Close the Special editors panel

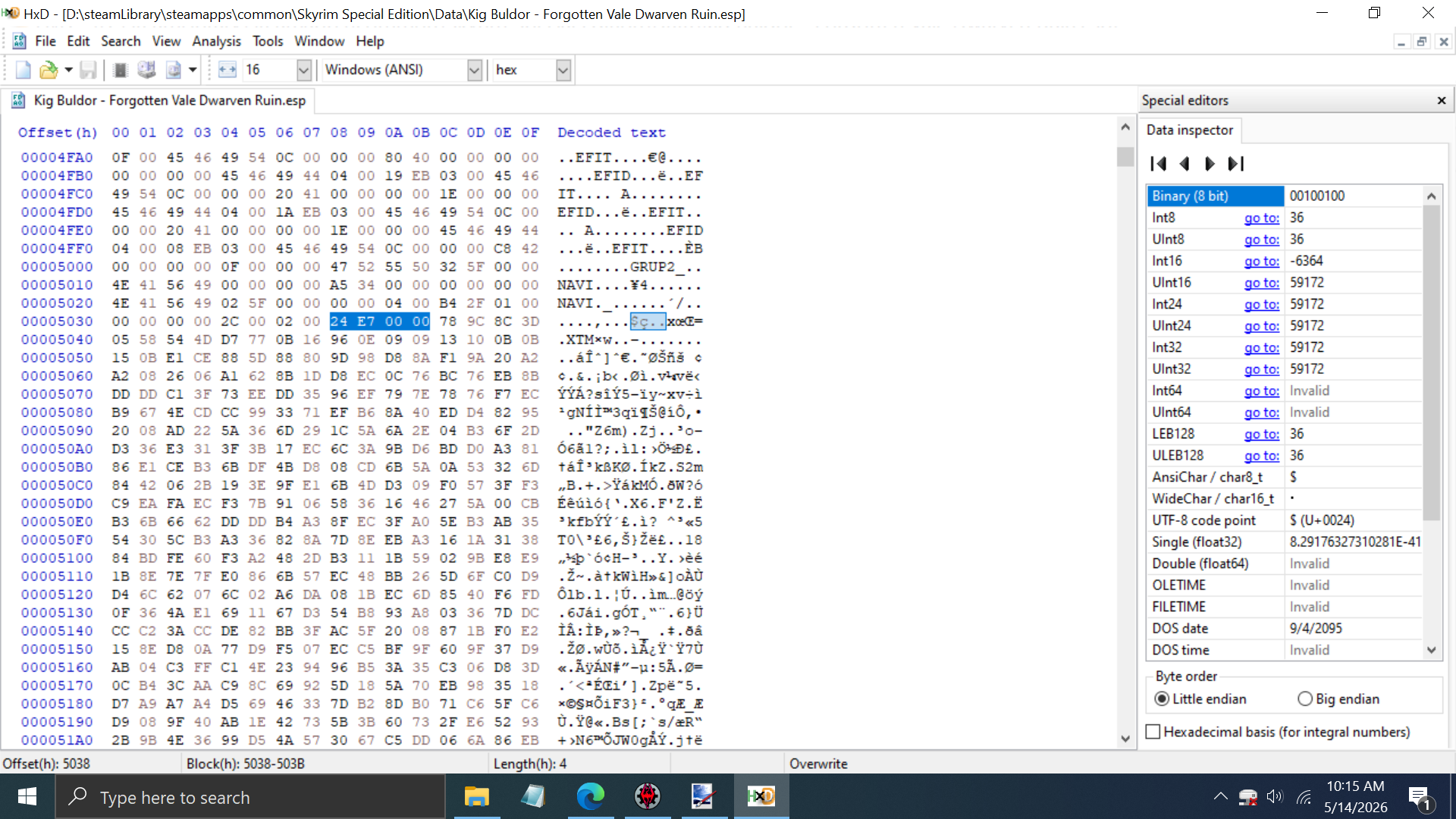coord(1442,100)
